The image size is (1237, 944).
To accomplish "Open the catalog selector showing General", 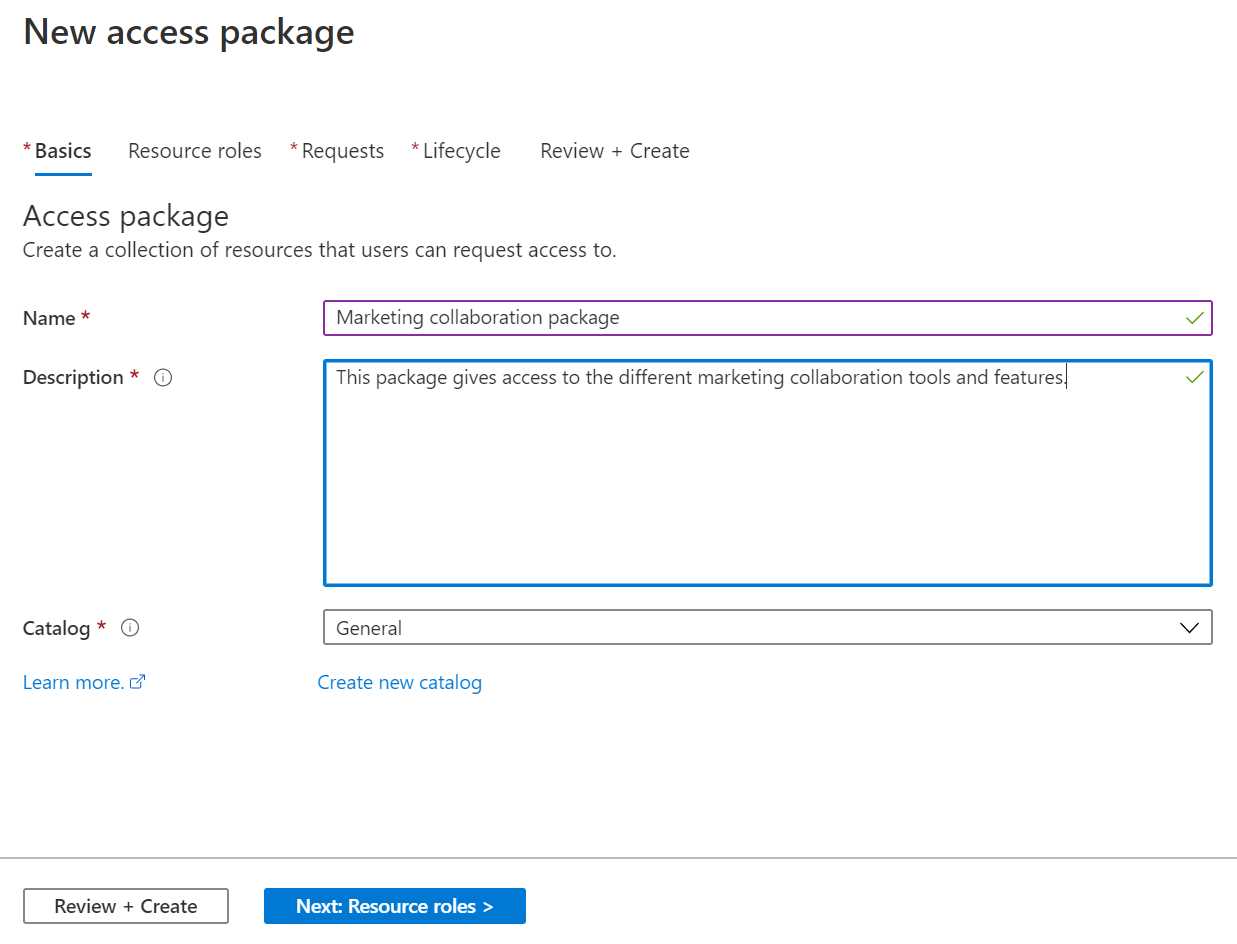I will click(768, 628).
